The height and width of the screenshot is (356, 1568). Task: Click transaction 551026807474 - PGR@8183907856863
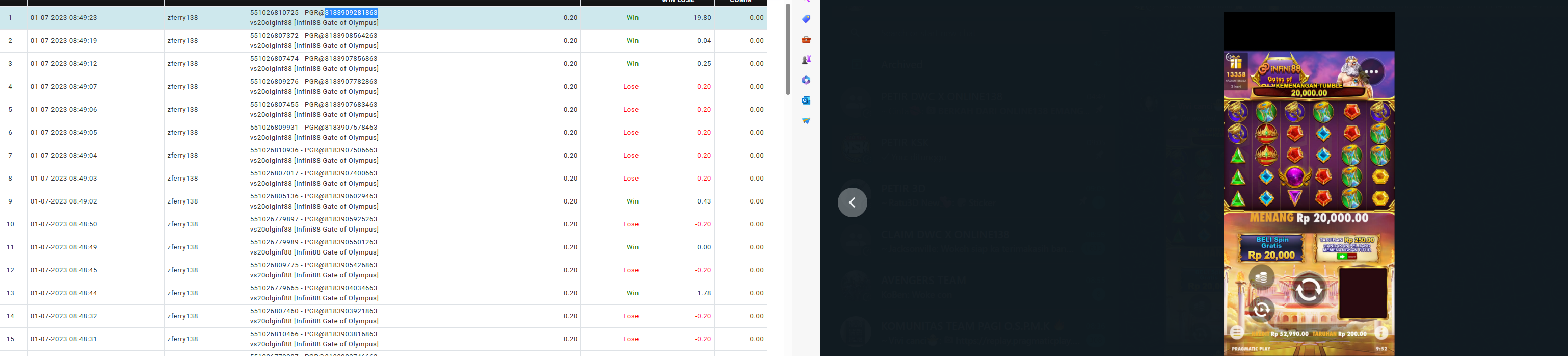(313, 59)
